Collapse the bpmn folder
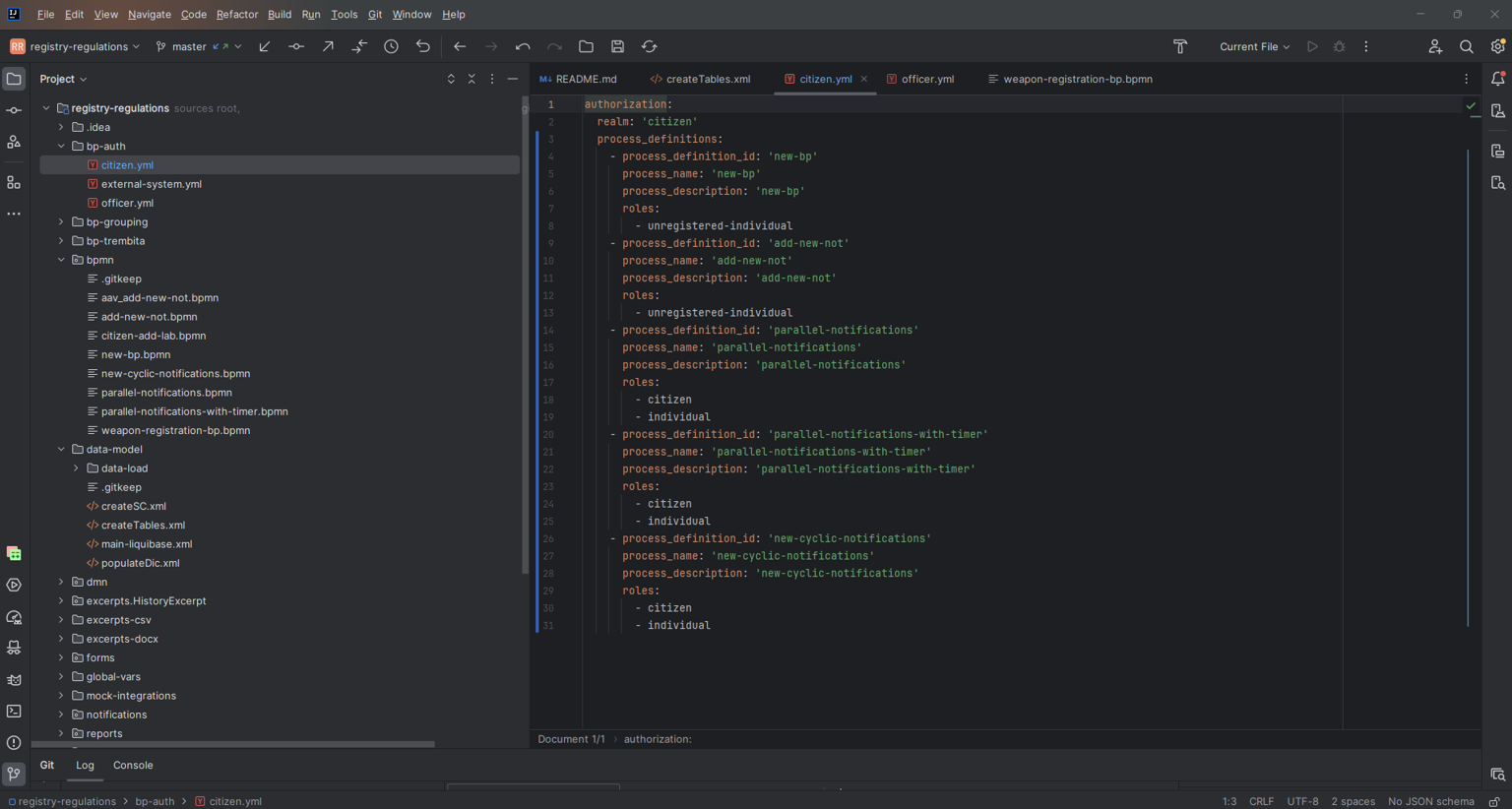Screen dimensions: 1512x809 [61, 260]
